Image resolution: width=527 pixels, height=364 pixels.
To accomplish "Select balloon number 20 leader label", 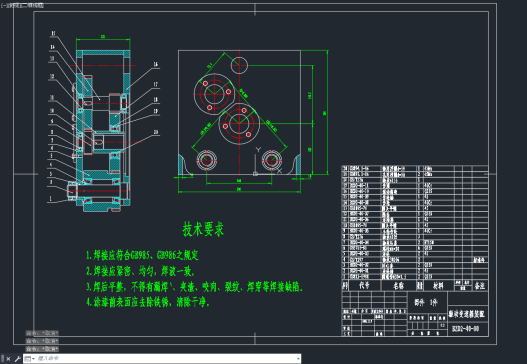I will (x=156, y=132).
